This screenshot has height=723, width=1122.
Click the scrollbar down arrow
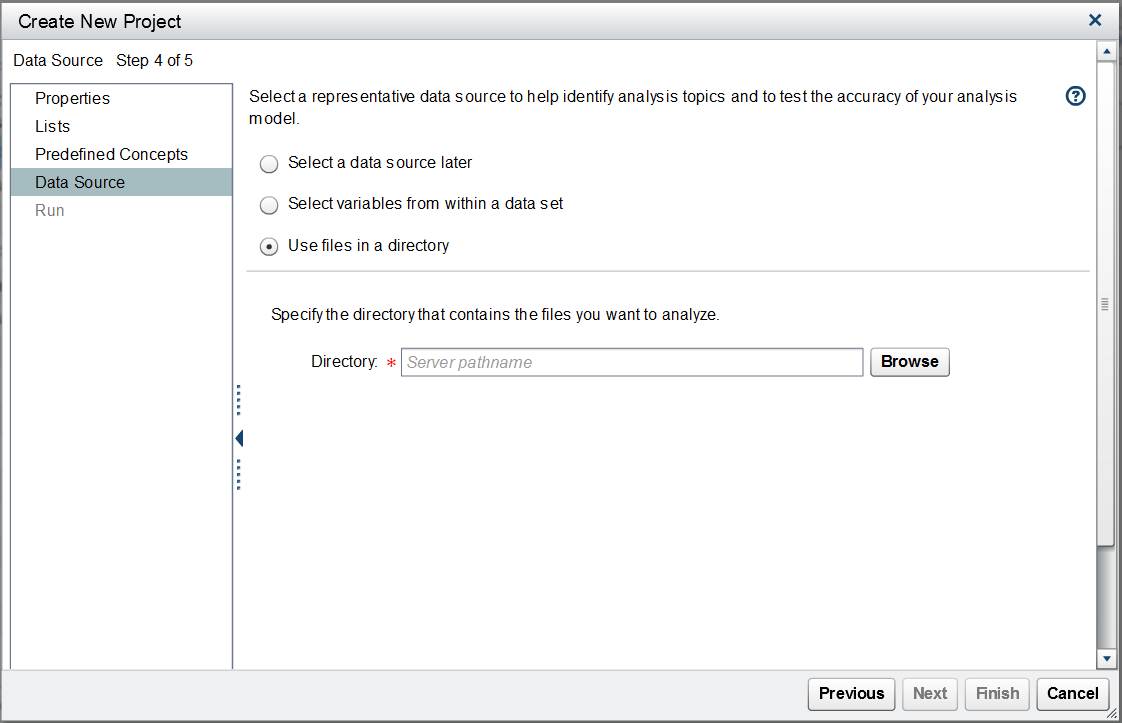tap(1105, 658)
